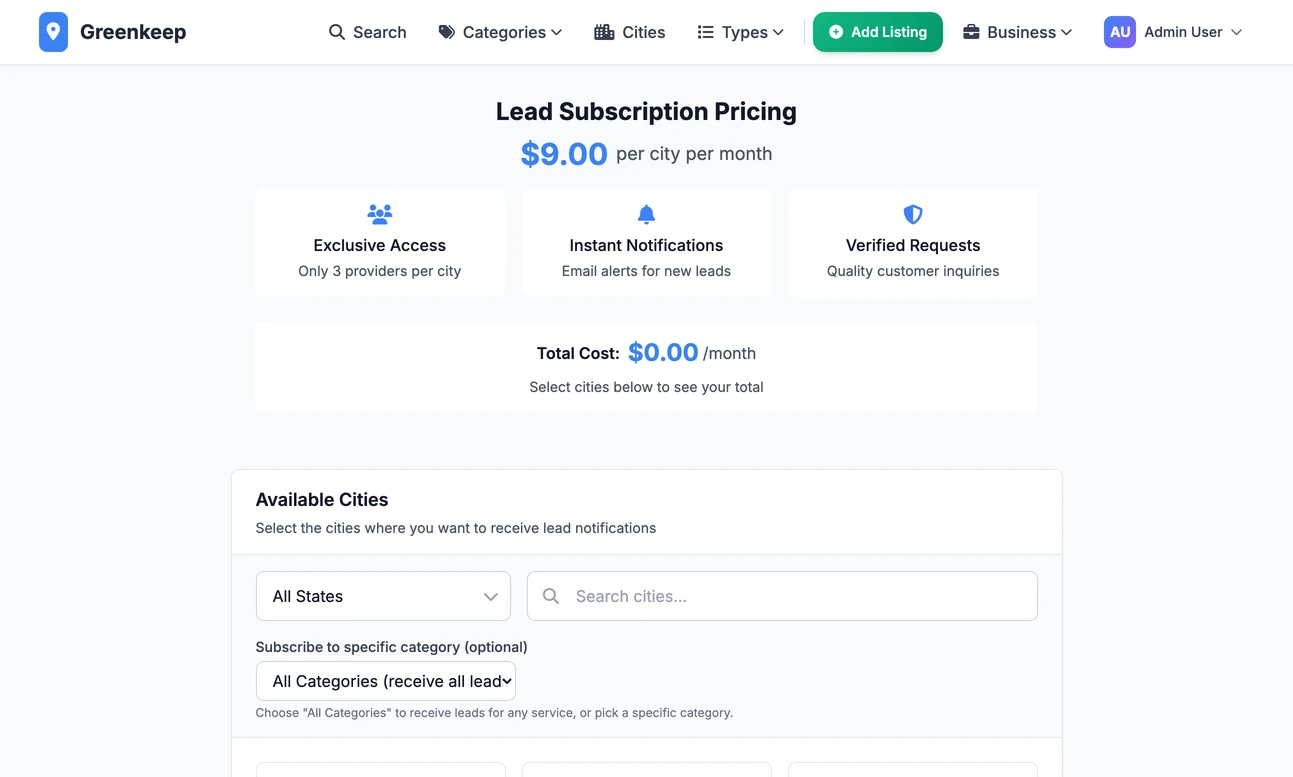Click the Add Listing button
The width and height of the screenshot is (1293, 777).
click(878, 32)
